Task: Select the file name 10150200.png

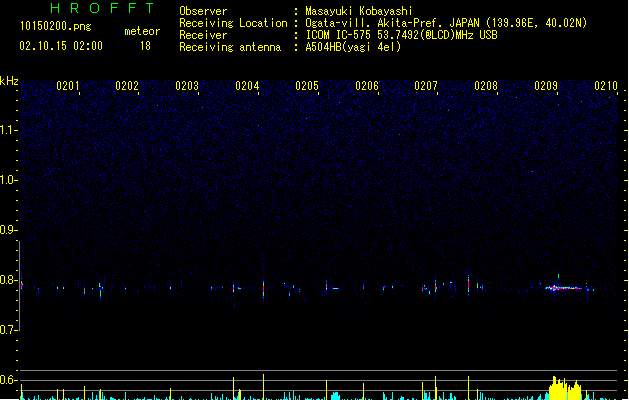Action: (56, 26)
